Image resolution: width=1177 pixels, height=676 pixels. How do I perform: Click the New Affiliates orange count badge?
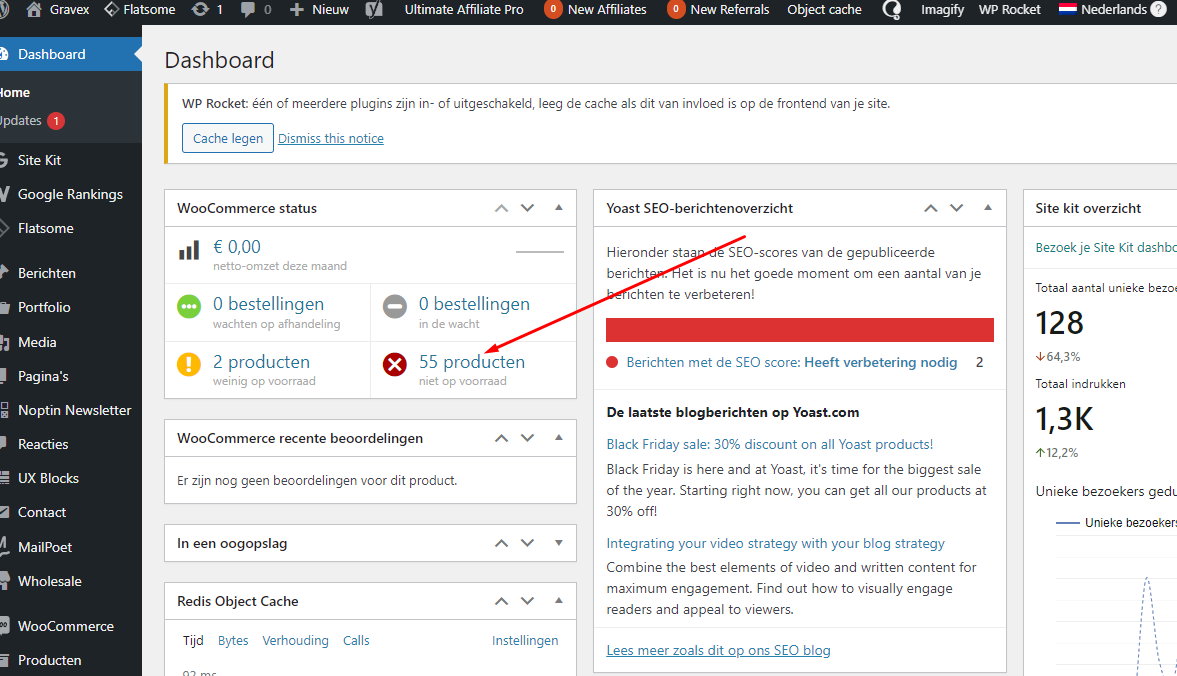[x=553, y=10]
